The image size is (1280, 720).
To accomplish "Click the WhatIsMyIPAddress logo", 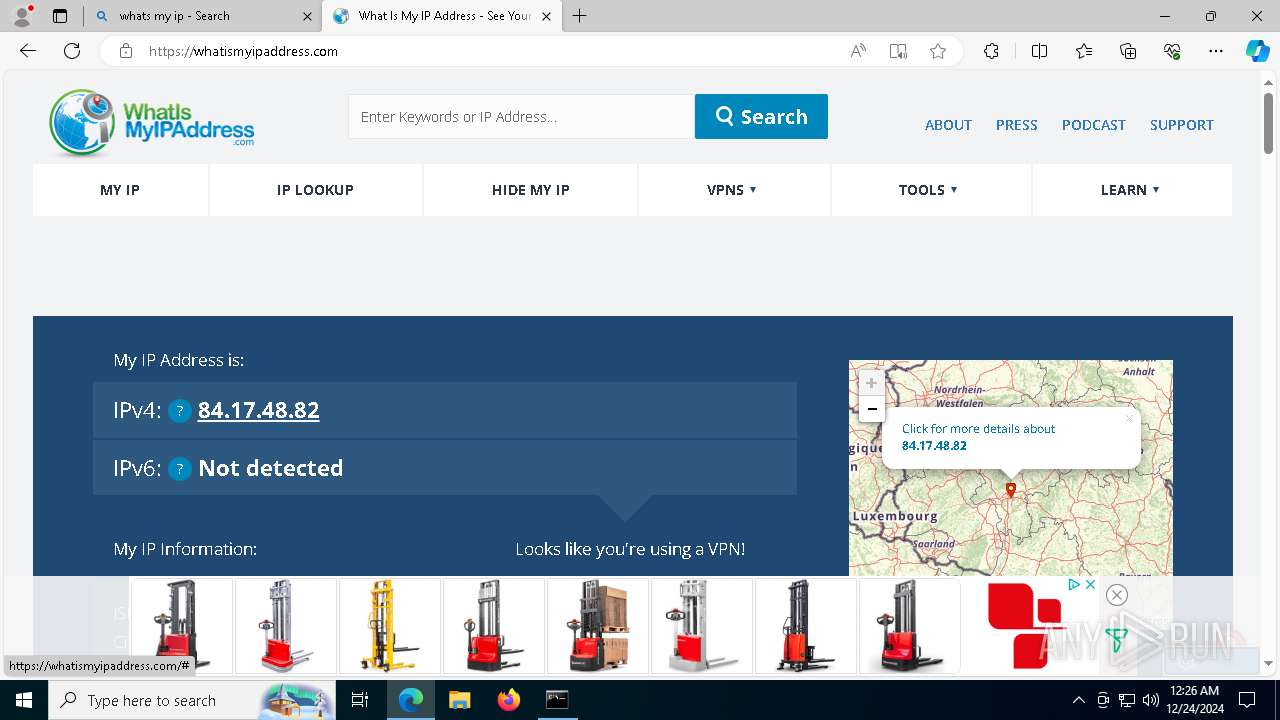I will [151, 123].
